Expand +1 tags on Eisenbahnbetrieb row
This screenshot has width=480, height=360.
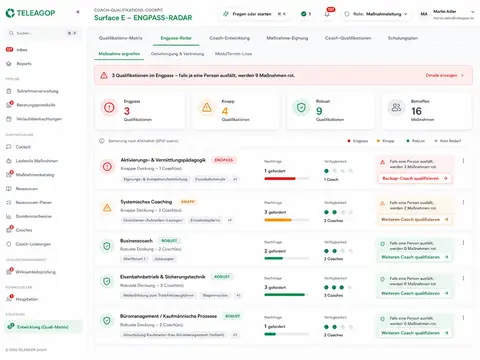[238, 295]
